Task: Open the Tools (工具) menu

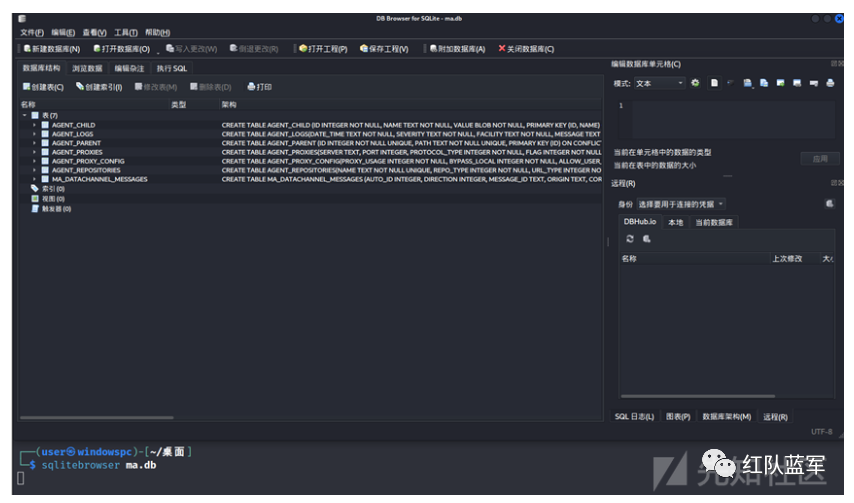Action: [x=126, y=33]
